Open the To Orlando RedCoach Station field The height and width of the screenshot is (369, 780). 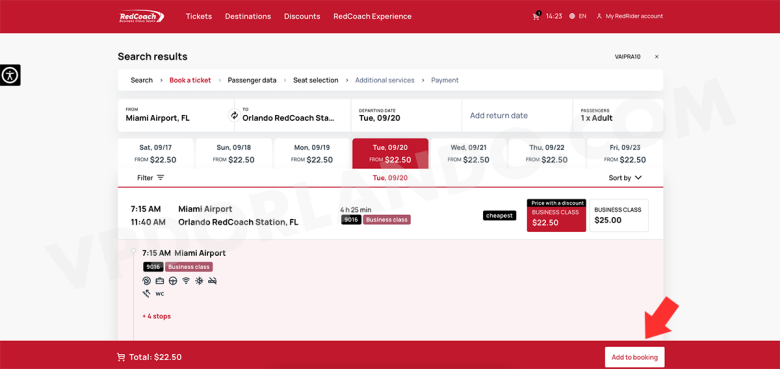(x=293, y=115)
